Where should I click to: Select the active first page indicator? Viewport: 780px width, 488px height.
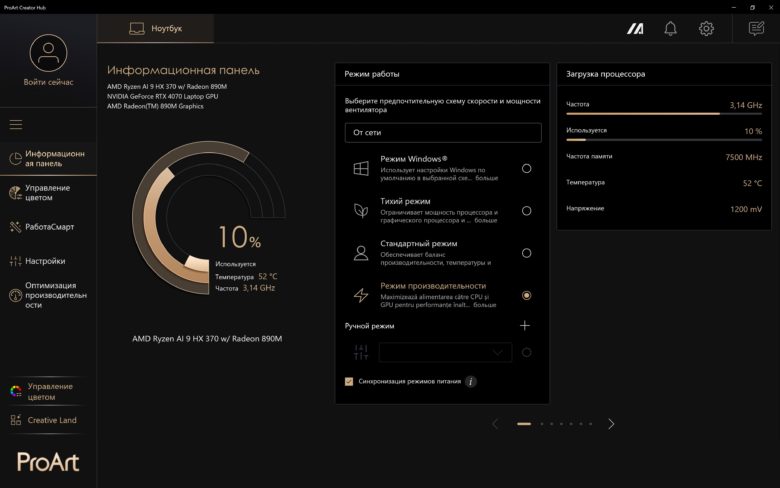click(x=524, y=424)
